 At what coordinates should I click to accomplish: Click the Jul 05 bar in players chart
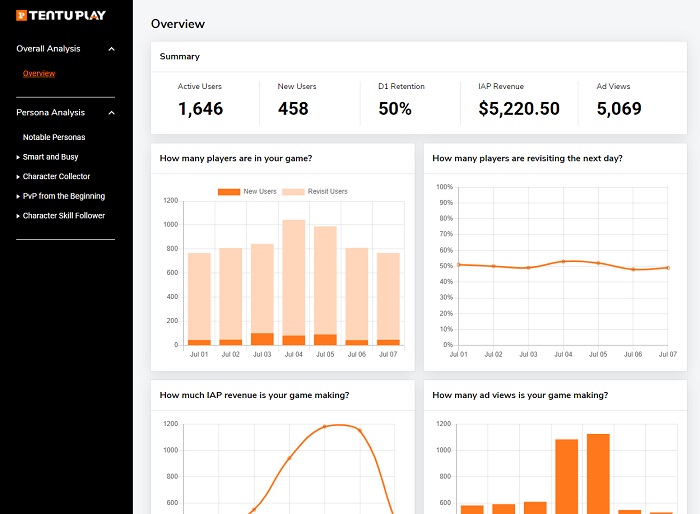click(325, 286)
